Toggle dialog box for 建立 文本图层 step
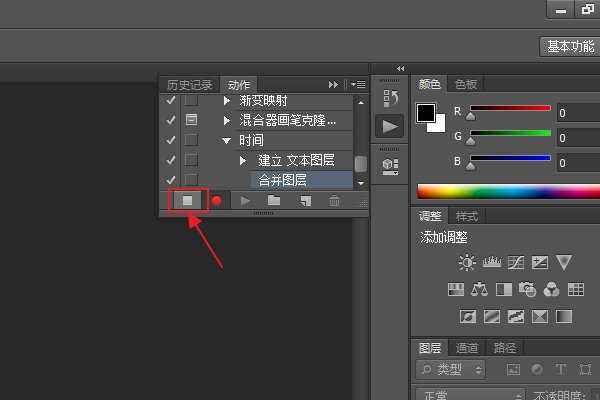The image size is (600, 400). click(191, 160)
